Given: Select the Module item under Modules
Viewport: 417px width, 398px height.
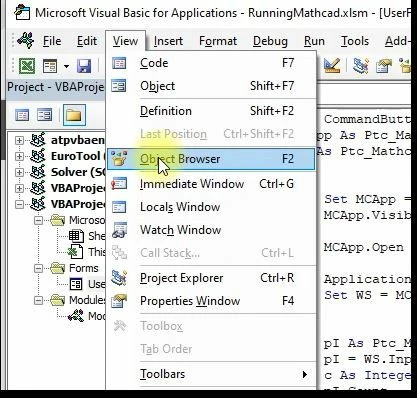Looking at the screenshot, I should (x=97, y=316).
